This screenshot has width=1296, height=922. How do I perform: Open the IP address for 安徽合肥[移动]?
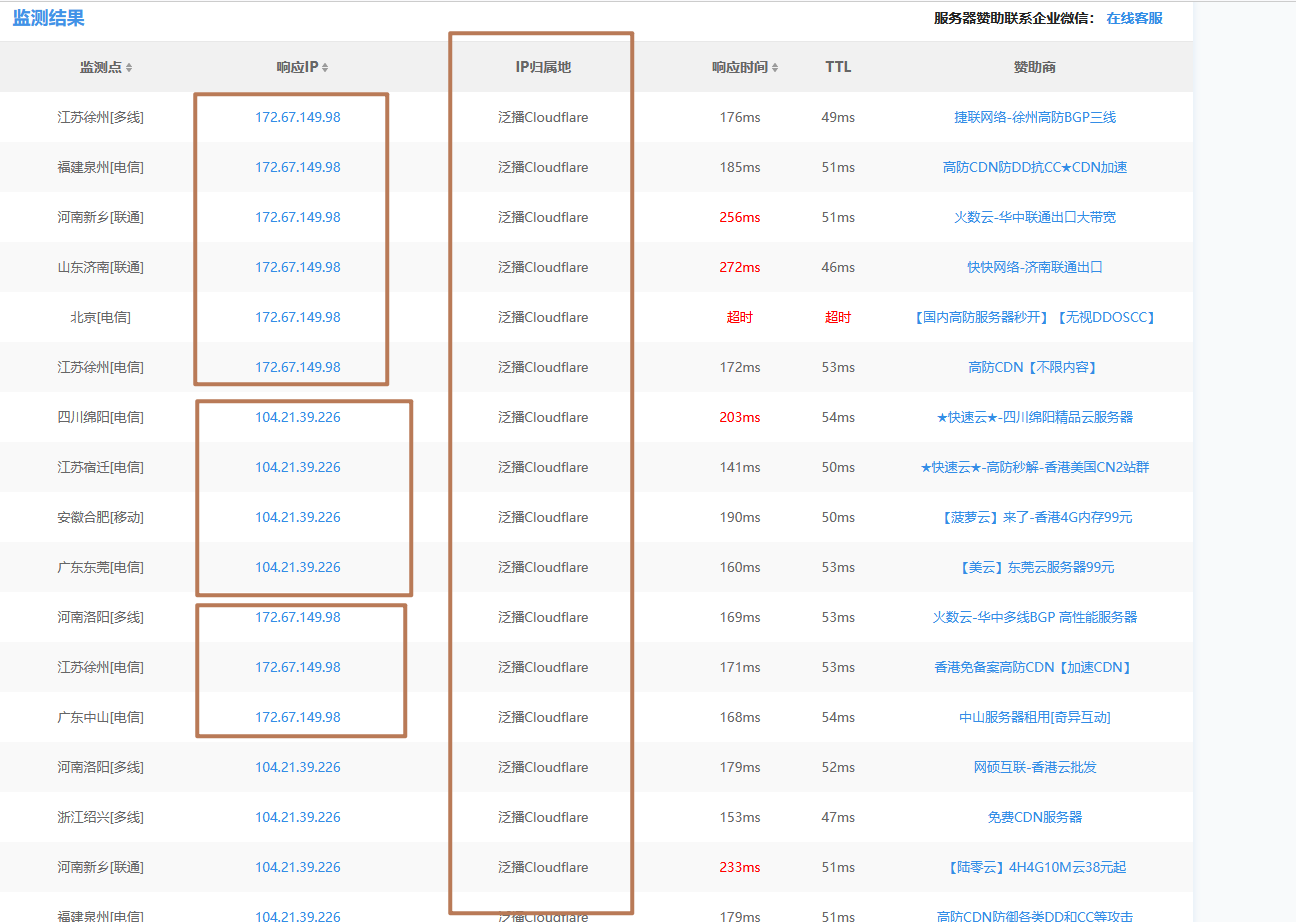point(297,517)
